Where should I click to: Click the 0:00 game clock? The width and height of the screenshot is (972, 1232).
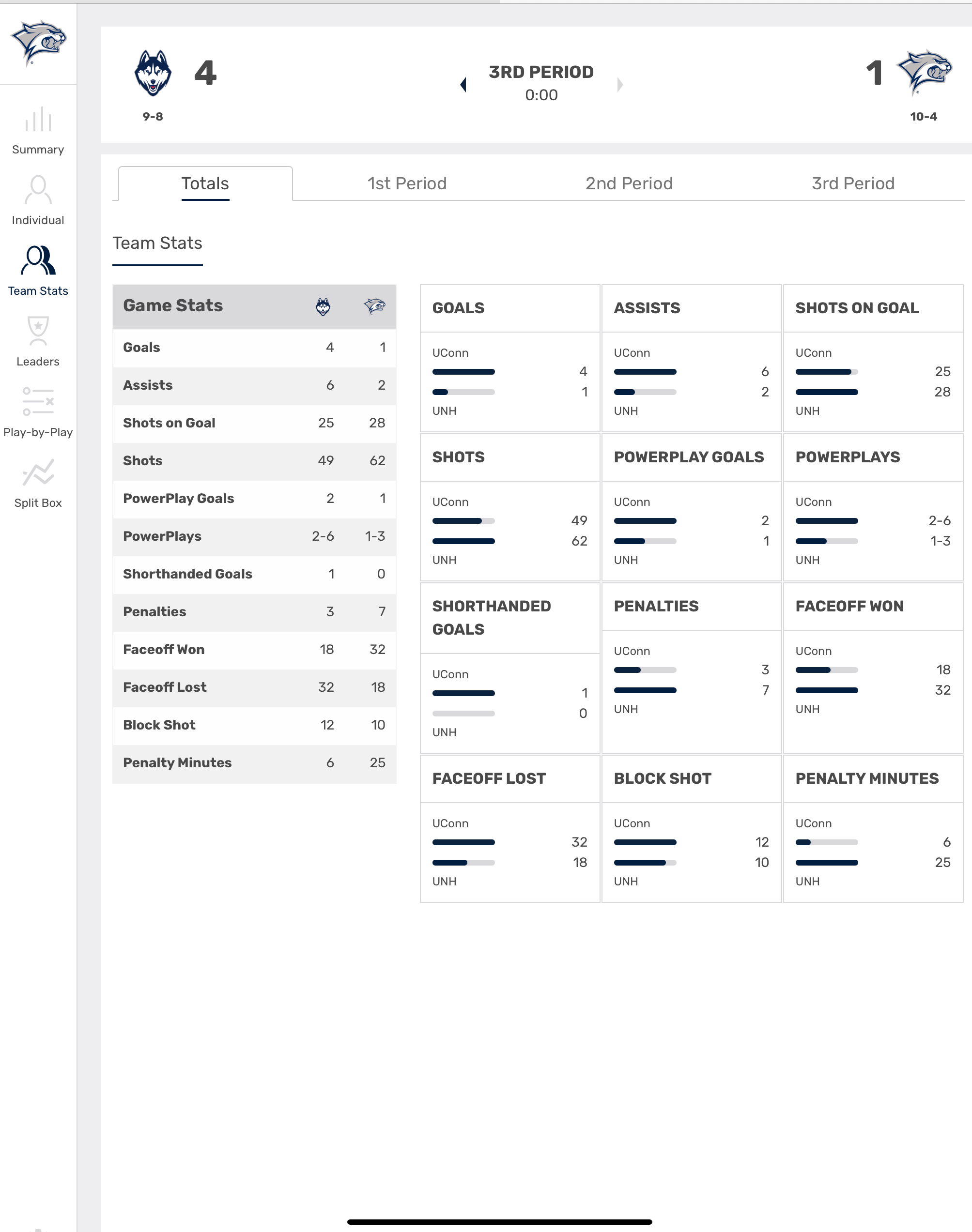point(541,95)
